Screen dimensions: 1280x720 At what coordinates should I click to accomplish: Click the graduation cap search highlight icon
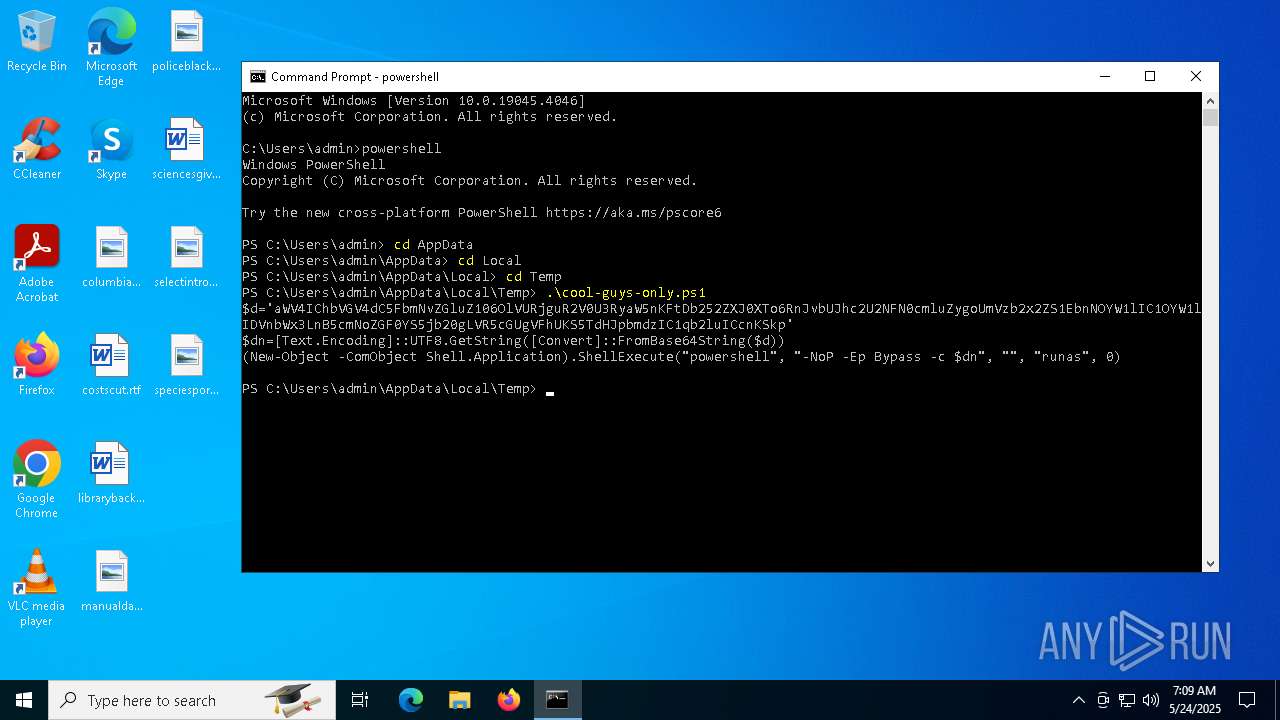pos(293,700)
